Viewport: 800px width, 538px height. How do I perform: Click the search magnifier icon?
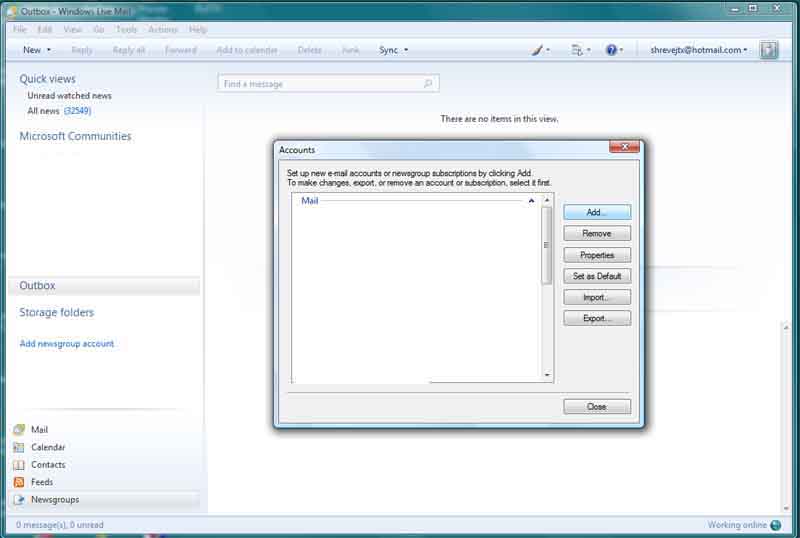click(428, 83)
